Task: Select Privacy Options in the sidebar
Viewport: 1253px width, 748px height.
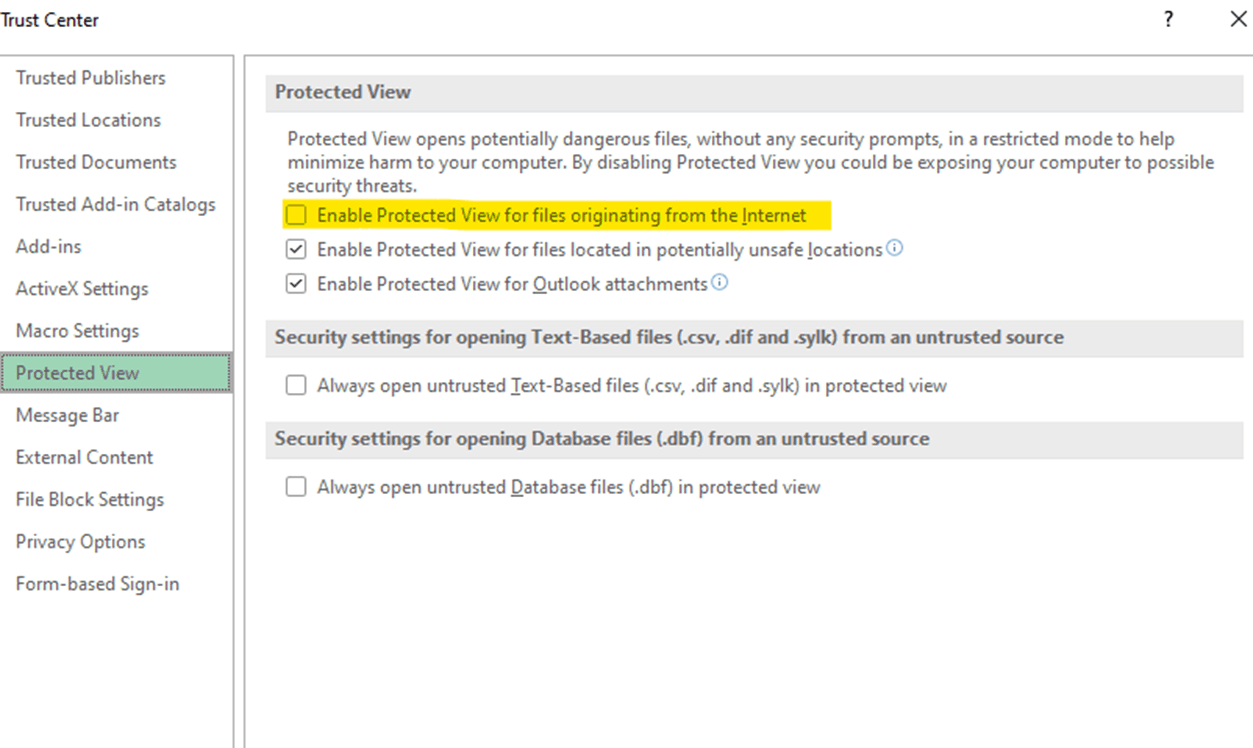Action: [x=81, y=541]
